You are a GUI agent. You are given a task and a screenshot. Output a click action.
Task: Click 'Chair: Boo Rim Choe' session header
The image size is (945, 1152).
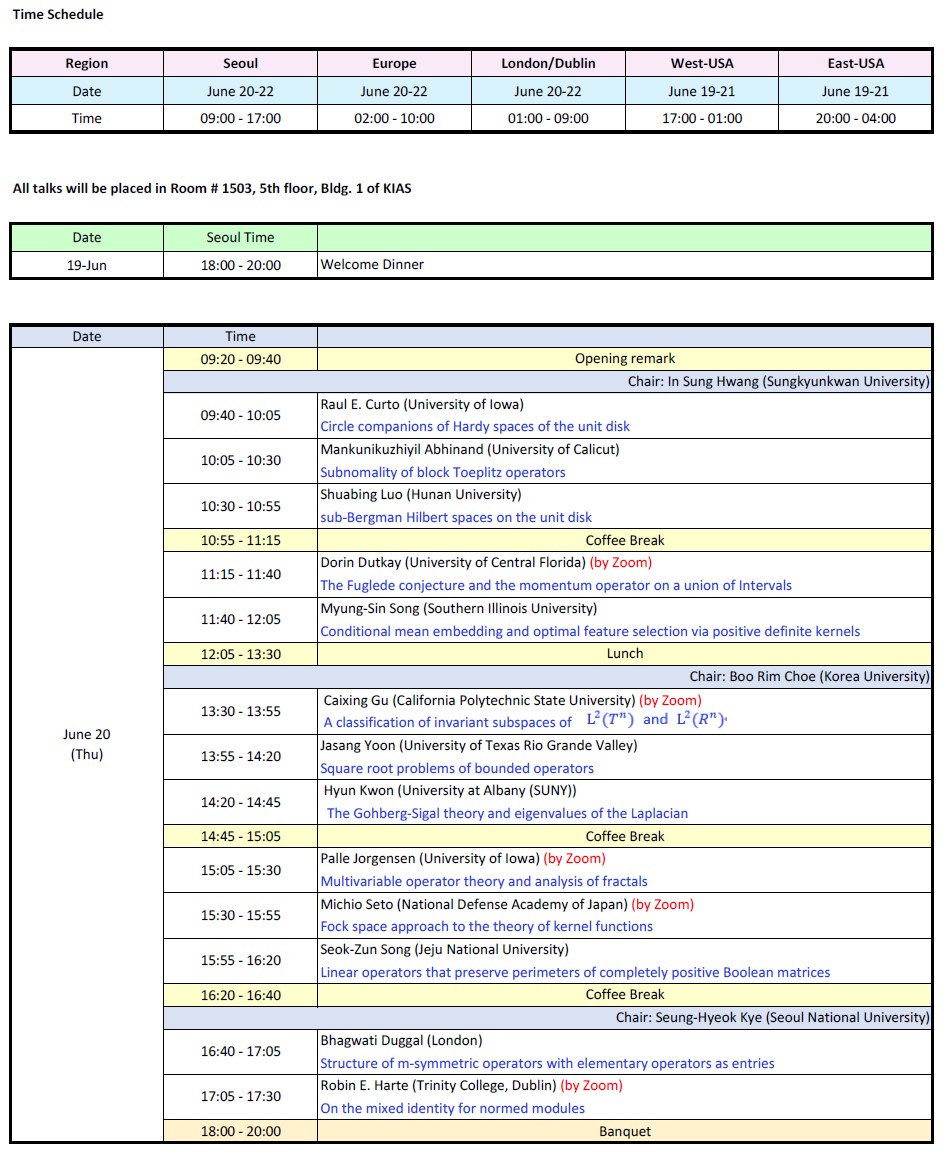click(795, 676)
